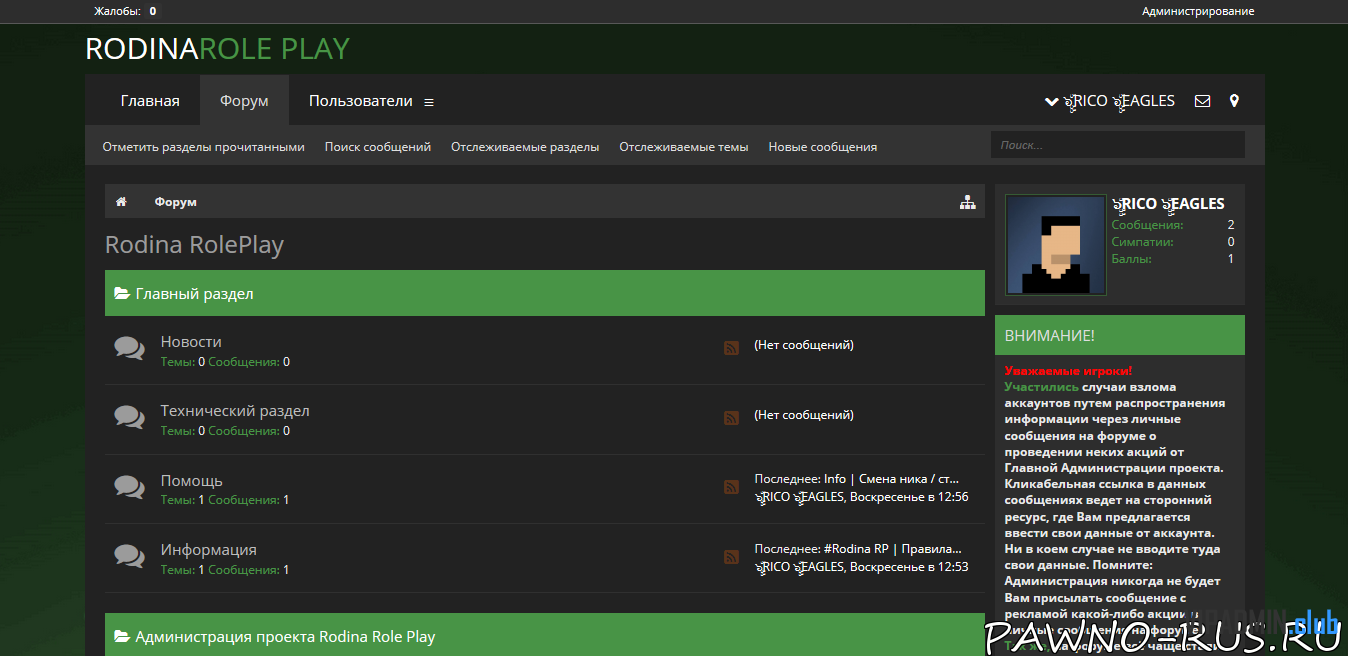Open the sitemap tree icon
1348x656 pixels.
[967, 202]
